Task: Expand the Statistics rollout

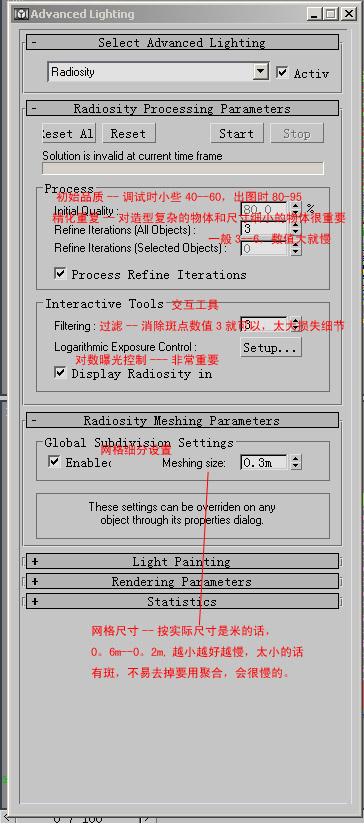Action: (183, 602)
